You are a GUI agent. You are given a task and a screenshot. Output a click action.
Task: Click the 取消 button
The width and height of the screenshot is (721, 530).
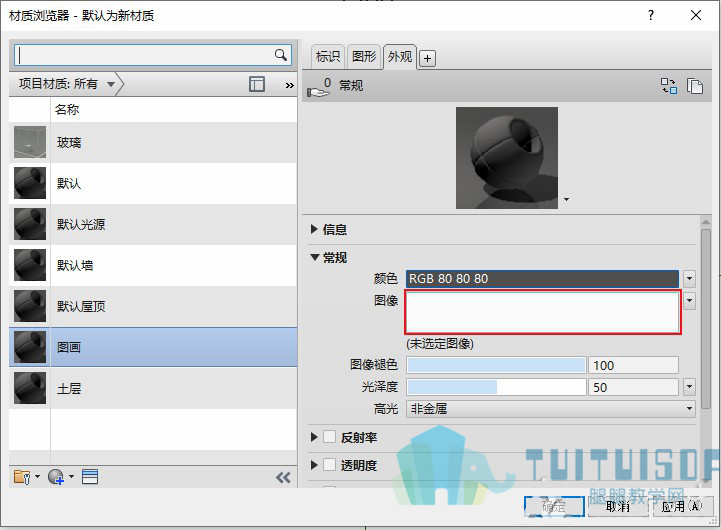pos(618,507)
